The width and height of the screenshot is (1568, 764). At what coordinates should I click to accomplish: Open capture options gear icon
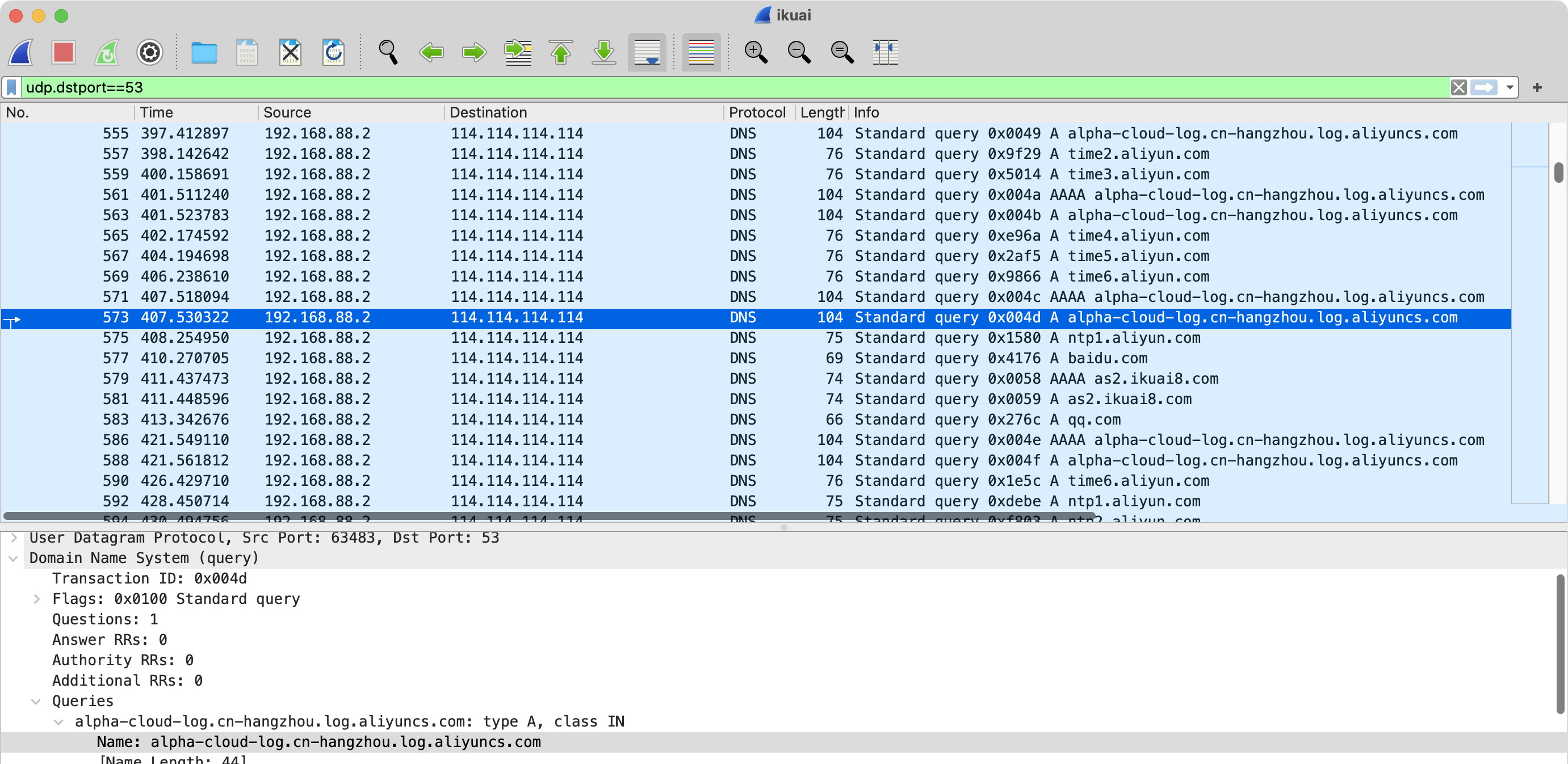[150, 52]
